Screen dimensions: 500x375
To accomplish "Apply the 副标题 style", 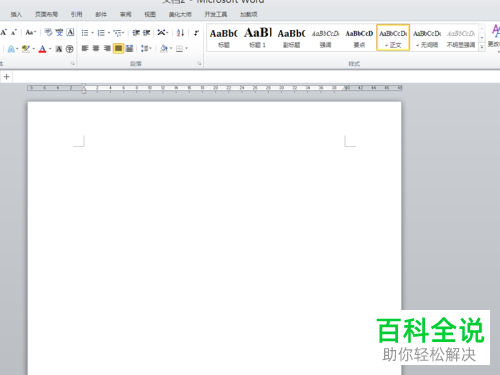I will [291, 38].
